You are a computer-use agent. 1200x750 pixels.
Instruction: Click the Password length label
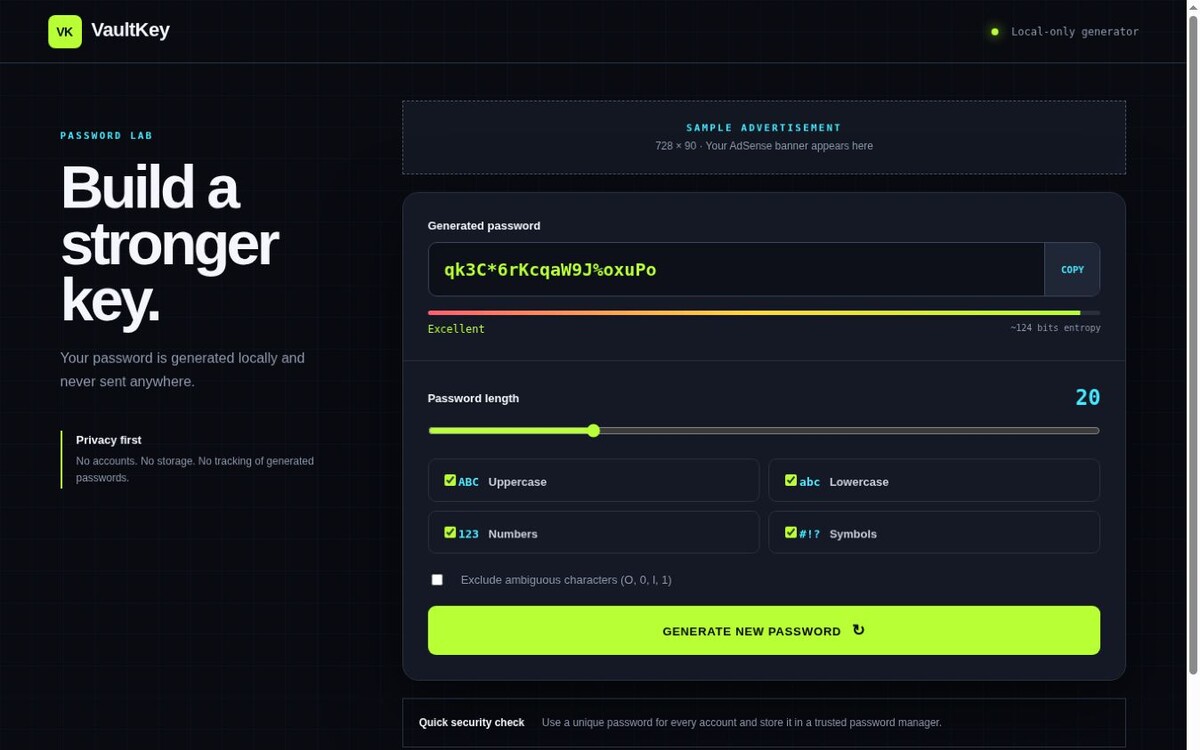[x=474, y=398]
